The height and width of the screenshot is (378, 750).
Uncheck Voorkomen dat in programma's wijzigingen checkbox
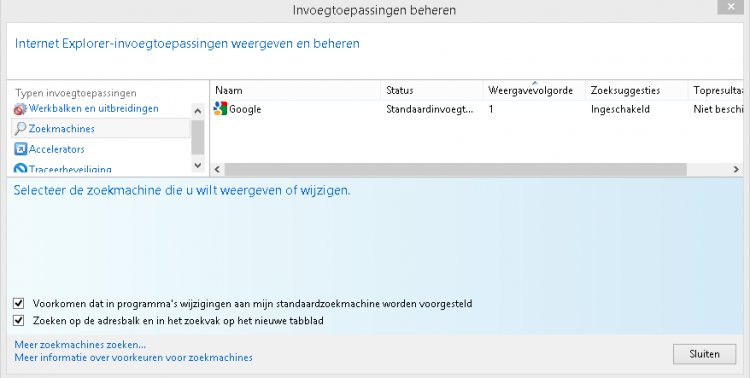19,303
